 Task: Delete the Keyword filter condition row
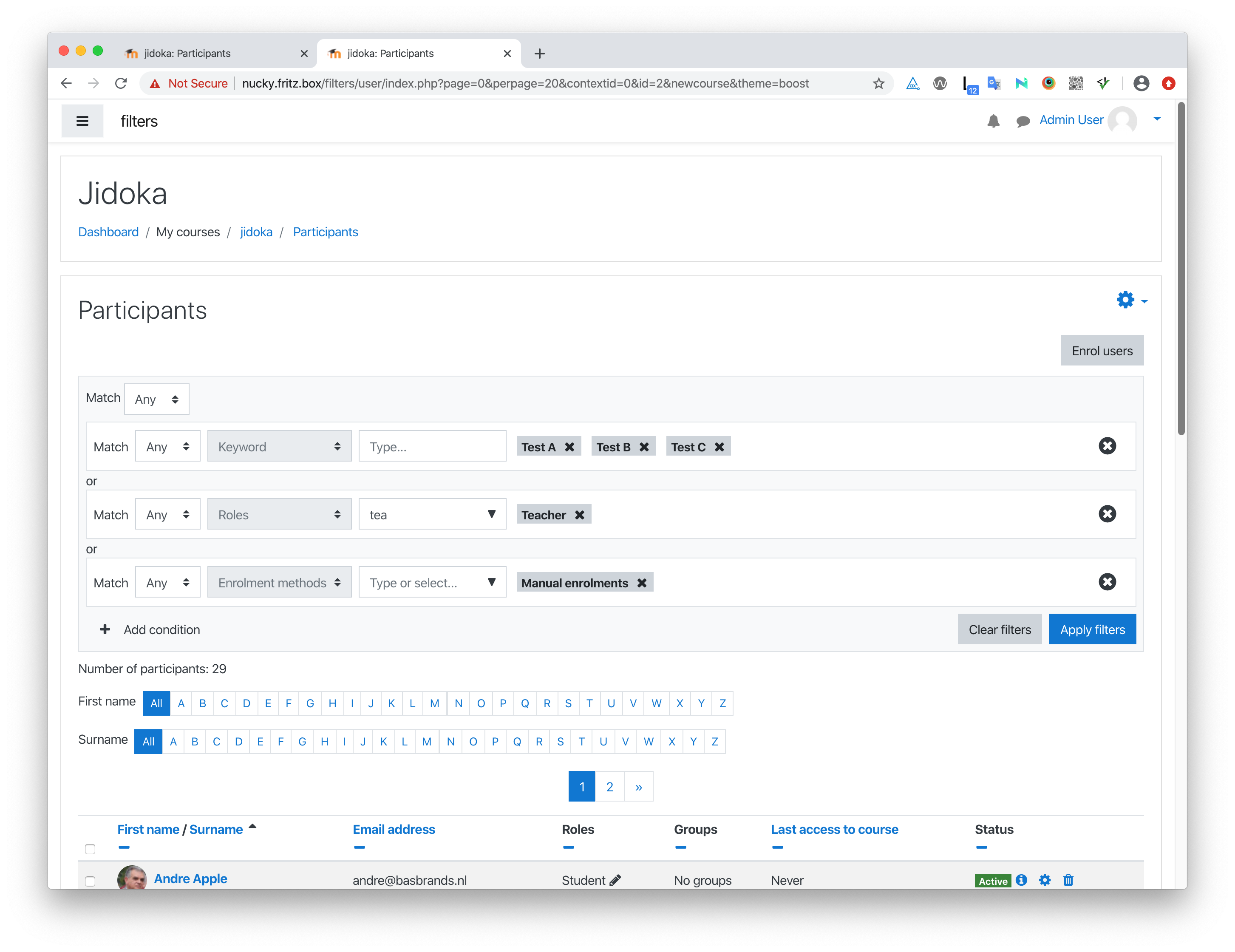point(1107,446)
